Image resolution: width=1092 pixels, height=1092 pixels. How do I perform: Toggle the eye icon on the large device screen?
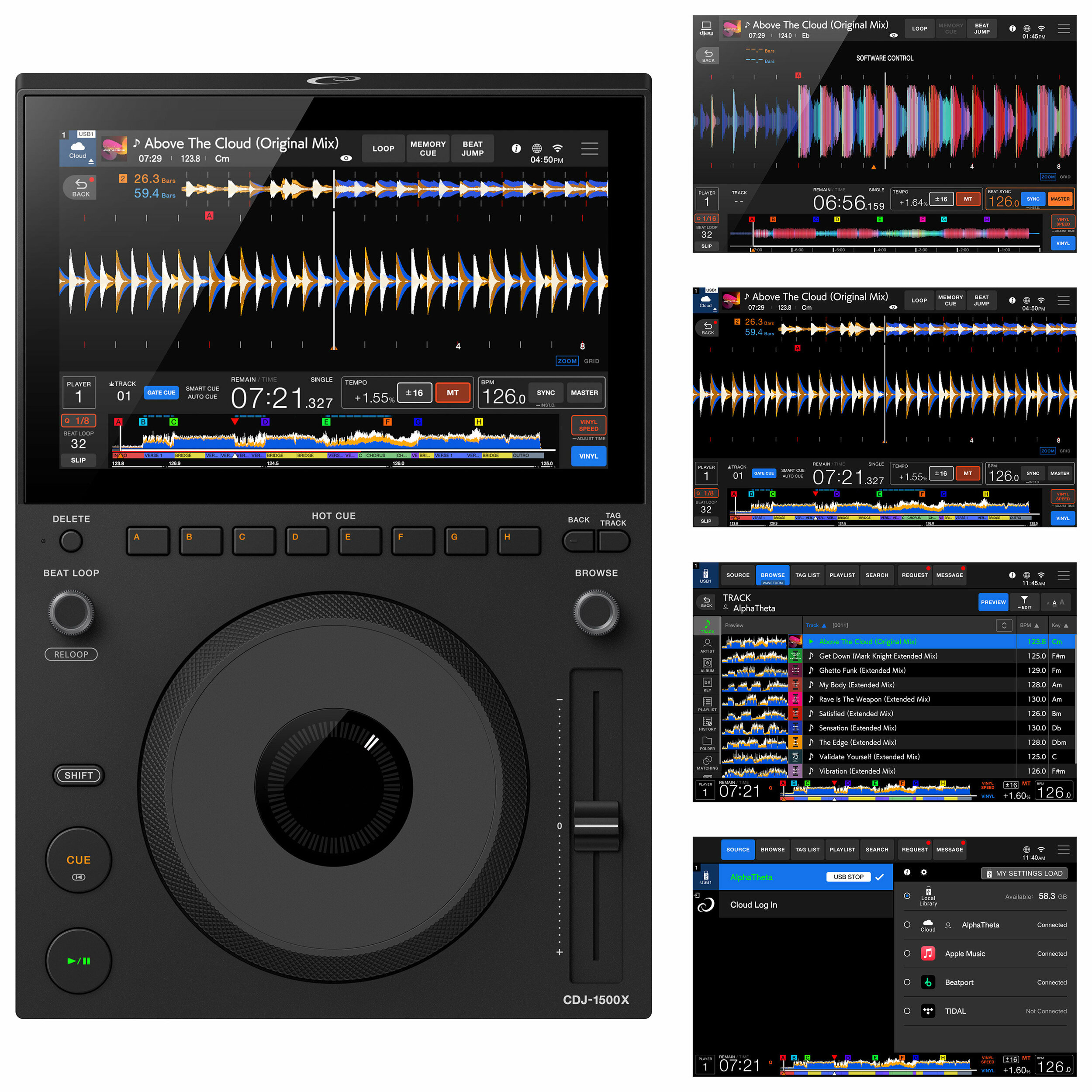[346, 159]
